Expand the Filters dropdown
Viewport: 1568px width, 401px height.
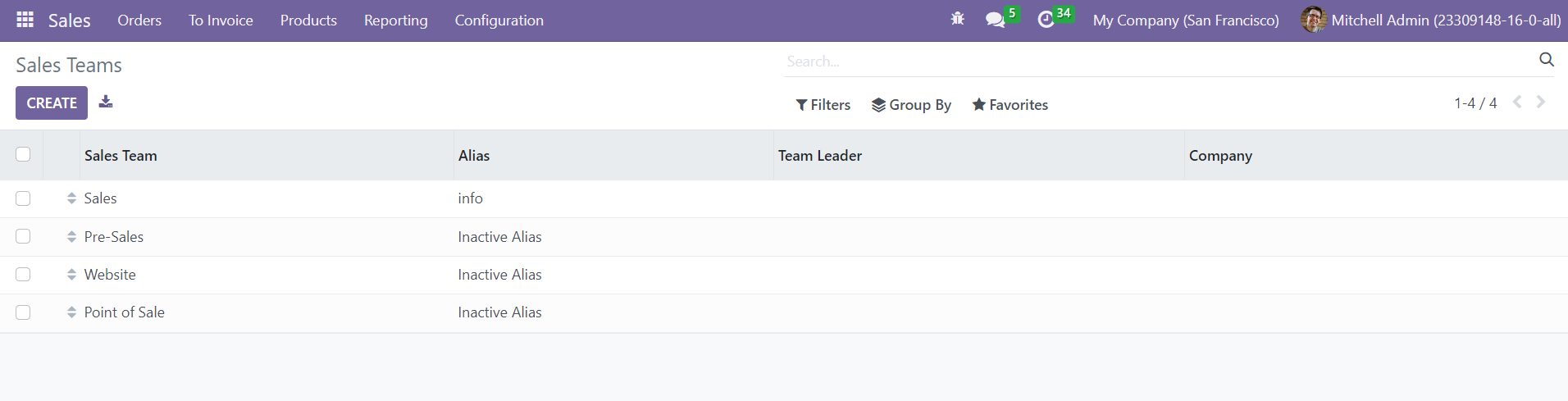[823, 105]
